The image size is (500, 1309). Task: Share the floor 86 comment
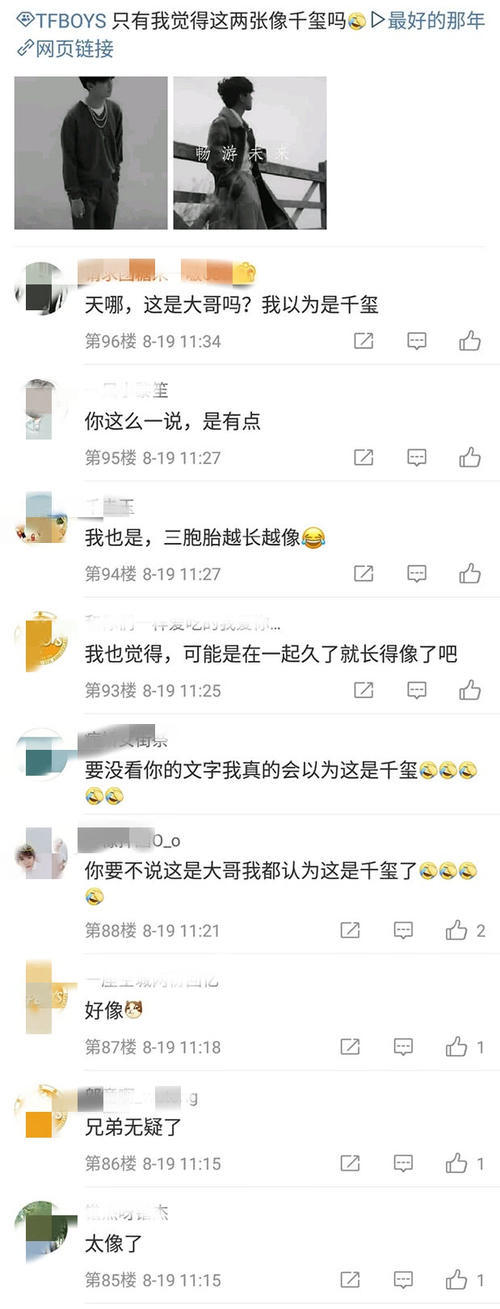pos(350,1163)
